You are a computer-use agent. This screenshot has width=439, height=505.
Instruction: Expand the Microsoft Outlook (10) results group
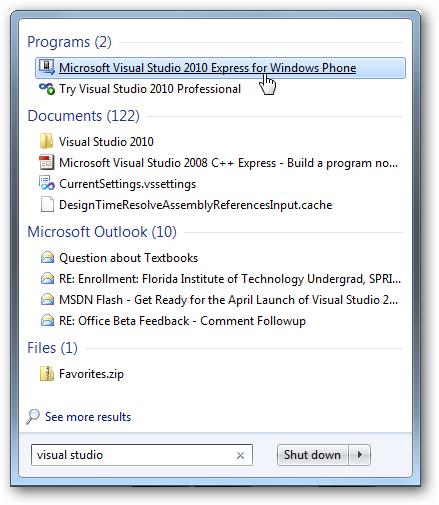click(x=102, y=232)
